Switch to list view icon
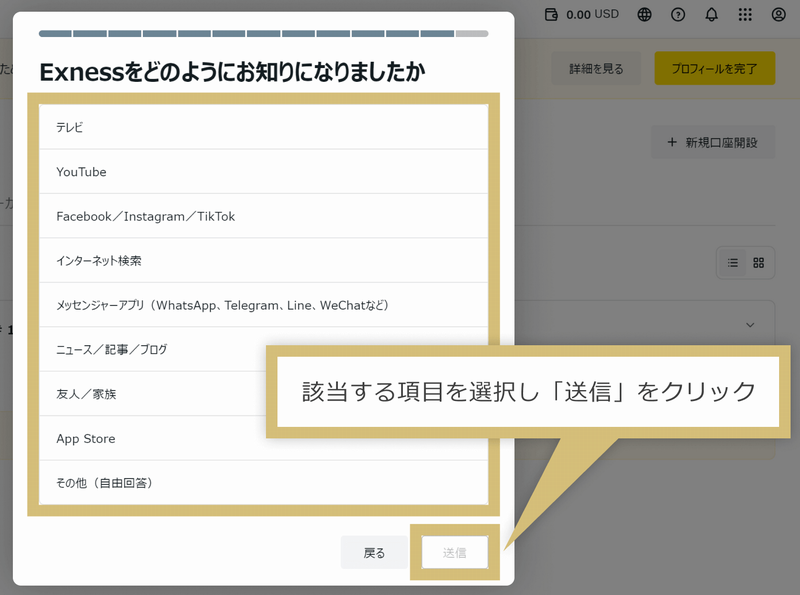The width and height of the screenshot is (800, 595). click(733, 263)
